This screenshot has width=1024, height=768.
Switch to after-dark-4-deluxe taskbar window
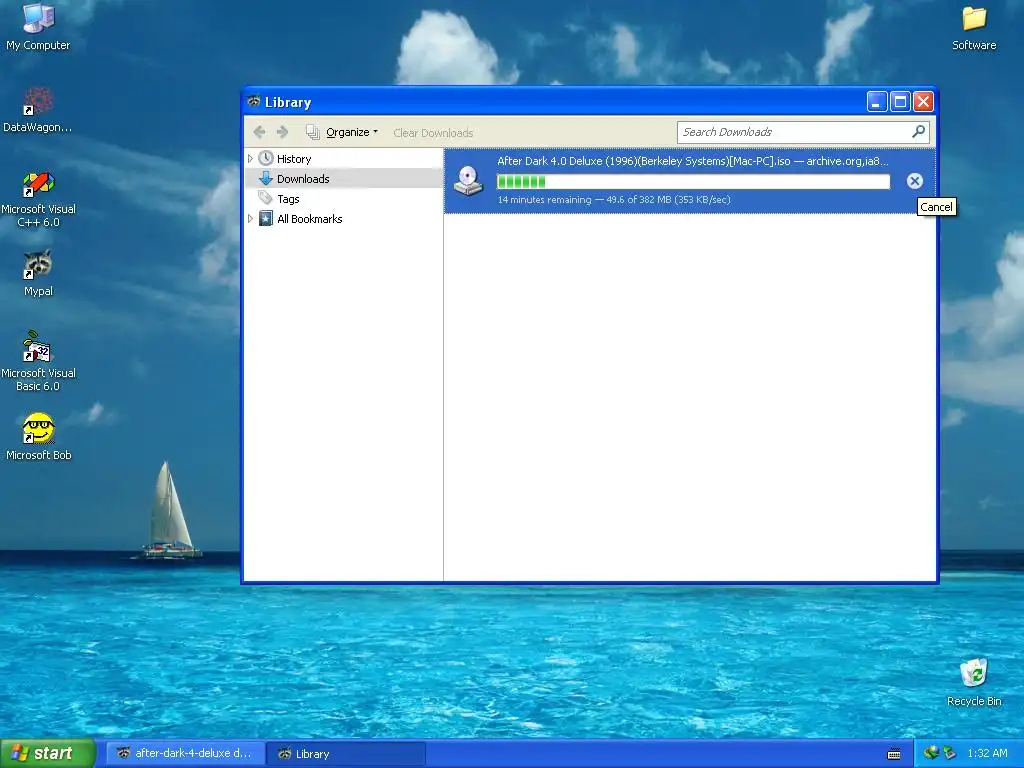tap(185, 753)
